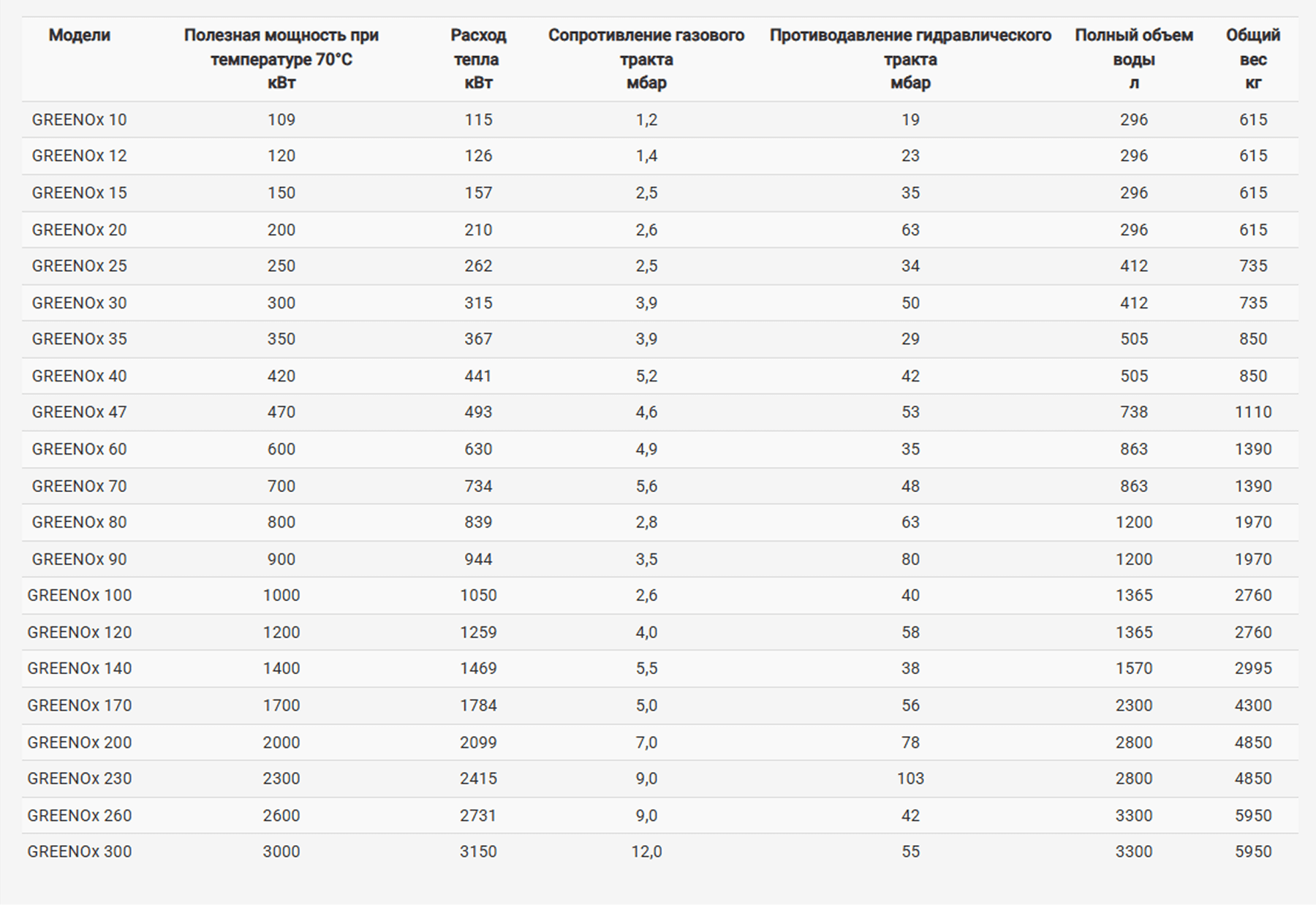The width and height of the screenshot is (1316, 905).
Task: Select gas resistance value 12,0
Action: coord(646,852)
